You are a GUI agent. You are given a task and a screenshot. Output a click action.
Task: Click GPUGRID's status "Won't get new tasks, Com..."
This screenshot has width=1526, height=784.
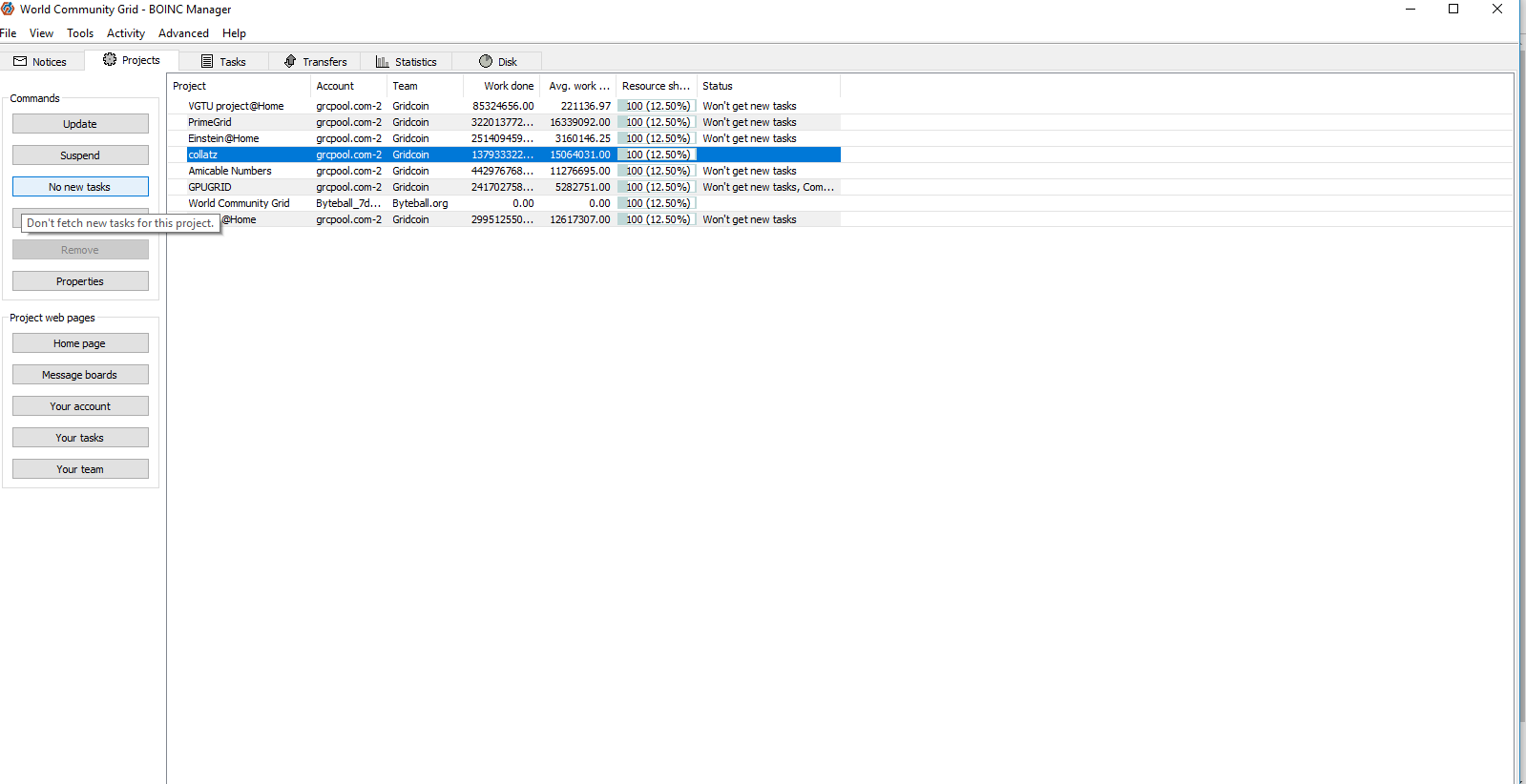pyautogui.click(x=768, y=187)
